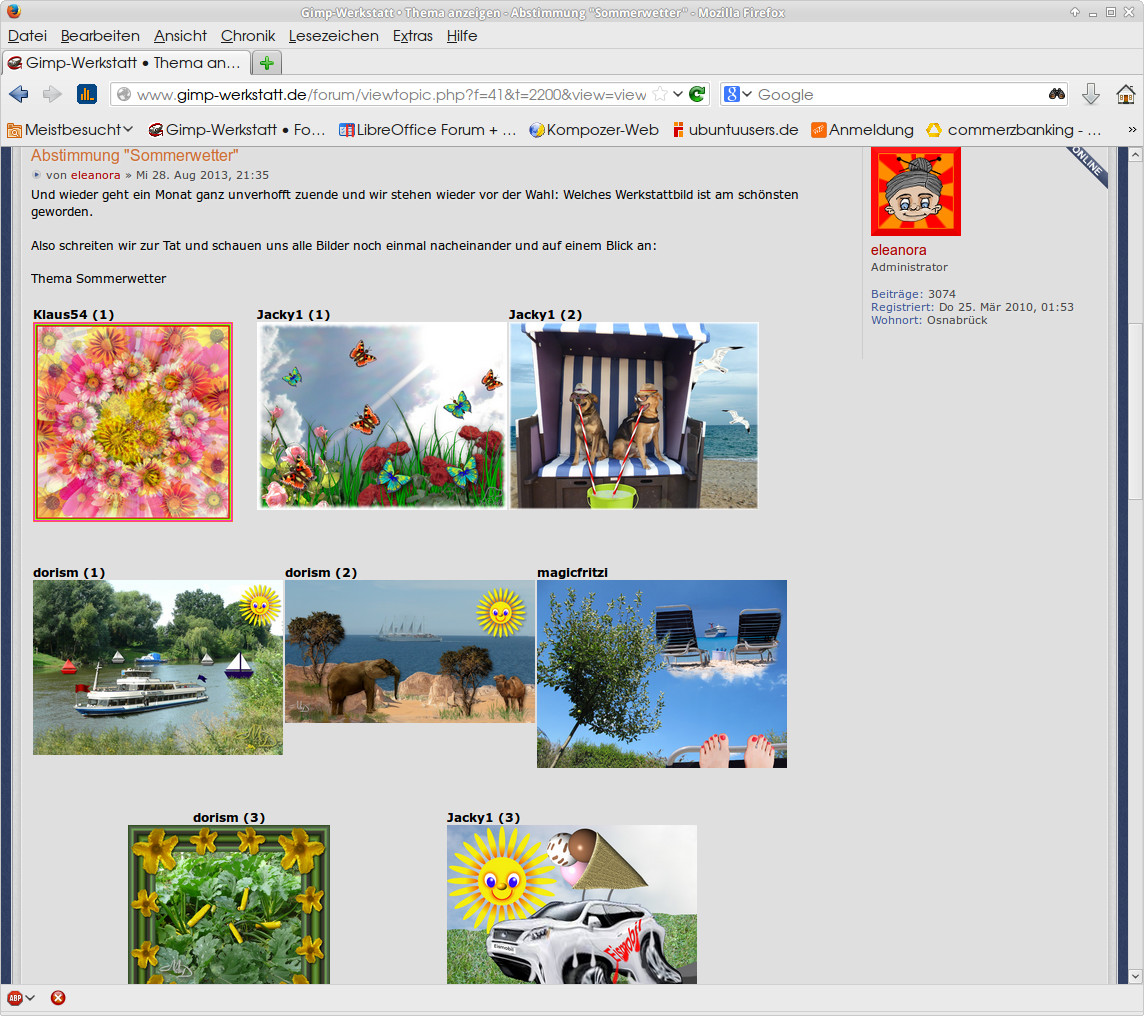Click the back navigation arrow
Screen dimensions: 1144x1016
click(19, 94)
